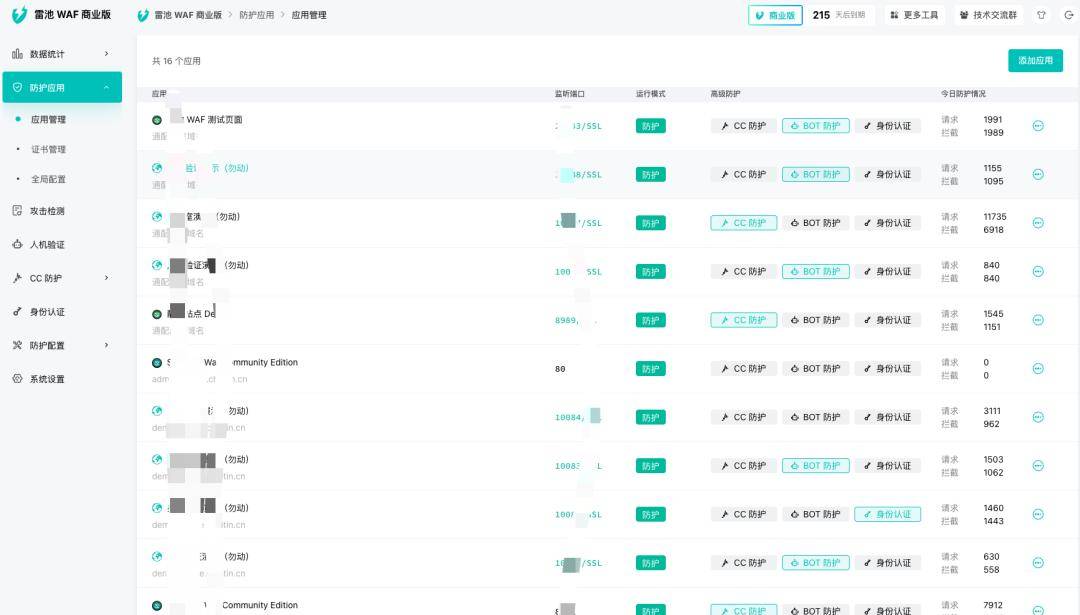Expand the CC 防护 sidebar submenu

(x=60, y=278)
